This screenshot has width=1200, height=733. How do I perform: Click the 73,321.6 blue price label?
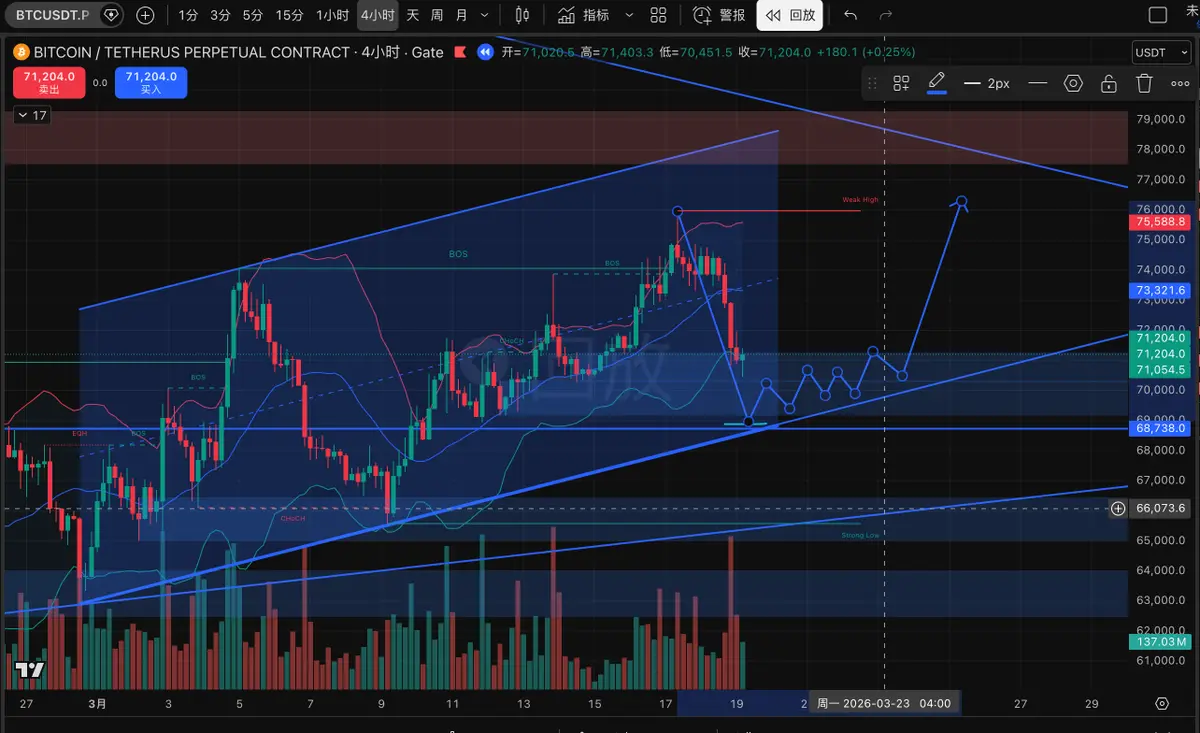(1160, 291)
